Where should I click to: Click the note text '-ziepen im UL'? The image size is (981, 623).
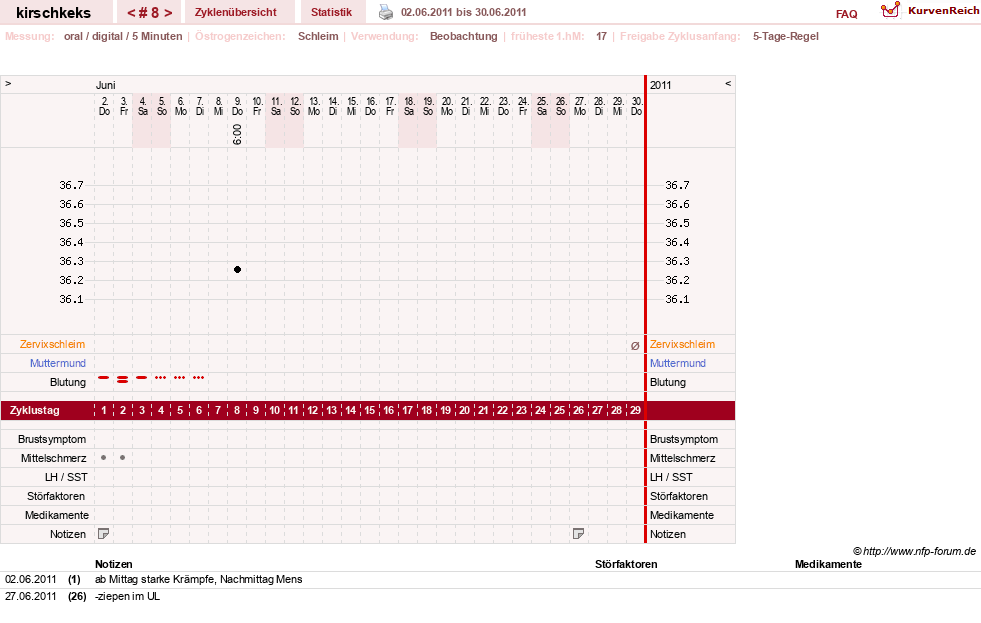pyautogui.click(x=128, y=596)
